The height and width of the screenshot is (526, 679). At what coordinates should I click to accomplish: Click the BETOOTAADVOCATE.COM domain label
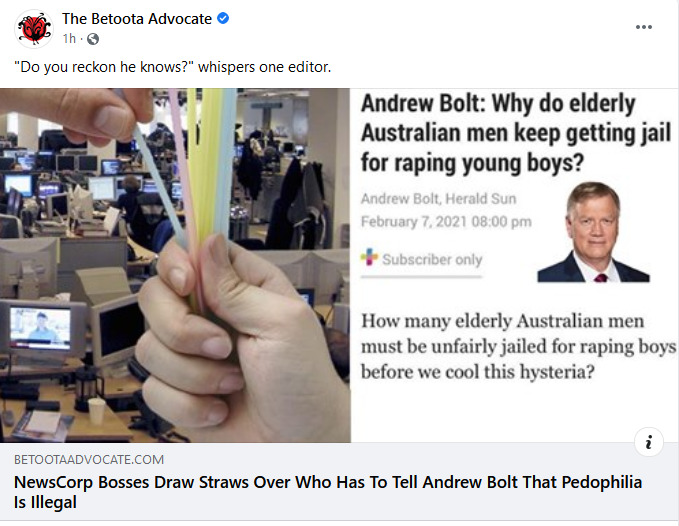pyautogui.click(x=89, y=459)
